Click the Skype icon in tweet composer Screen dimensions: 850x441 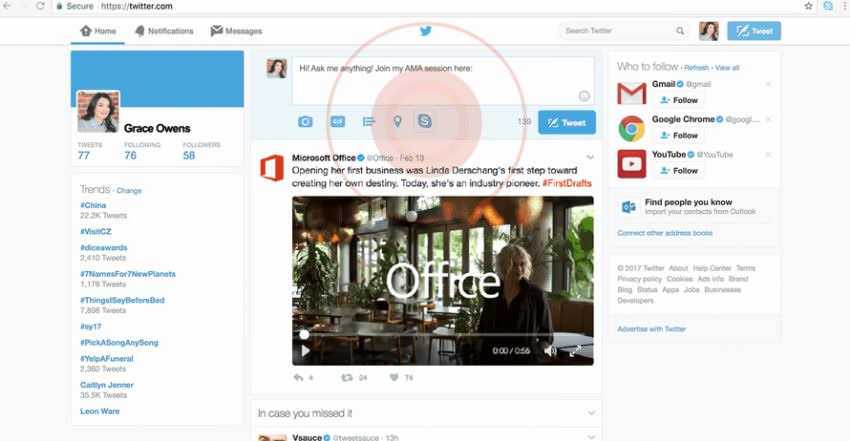426,122
